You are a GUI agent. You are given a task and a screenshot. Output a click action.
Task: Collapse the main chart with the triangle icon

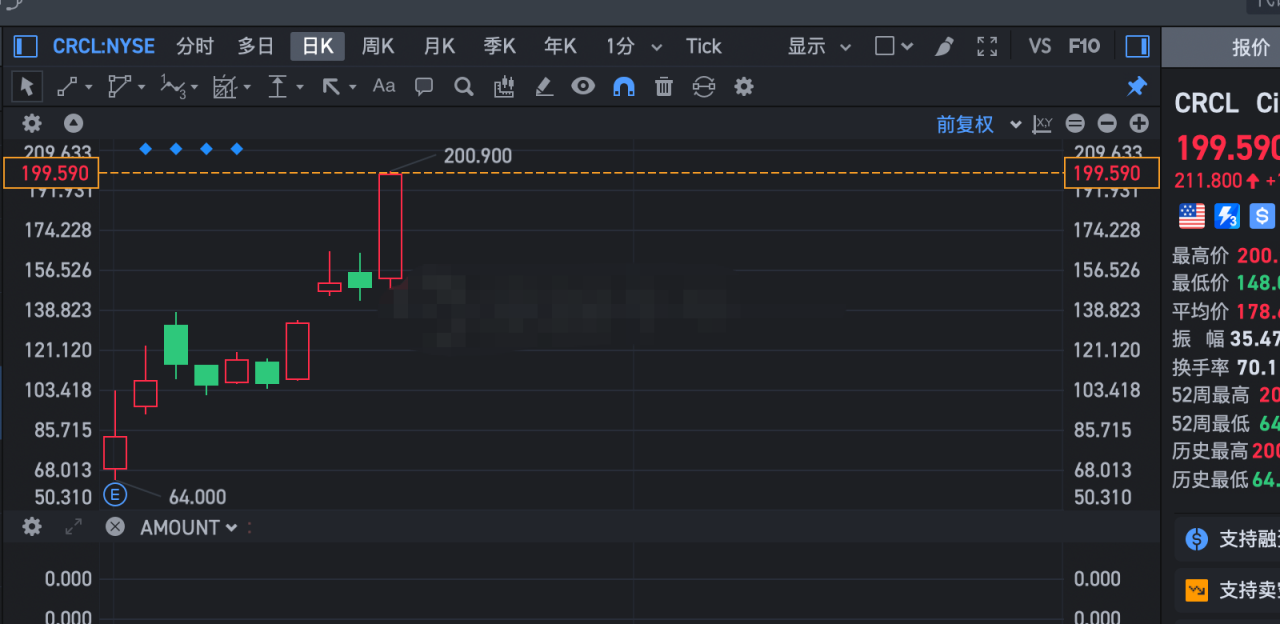(x=73, y=124)
